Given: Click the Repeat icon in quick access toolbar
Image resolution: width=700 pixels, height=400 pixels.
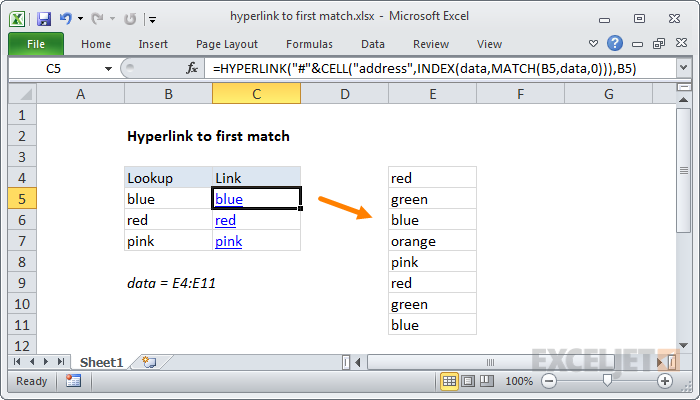Looking at the screenshot, I should (x=130, y=19).
